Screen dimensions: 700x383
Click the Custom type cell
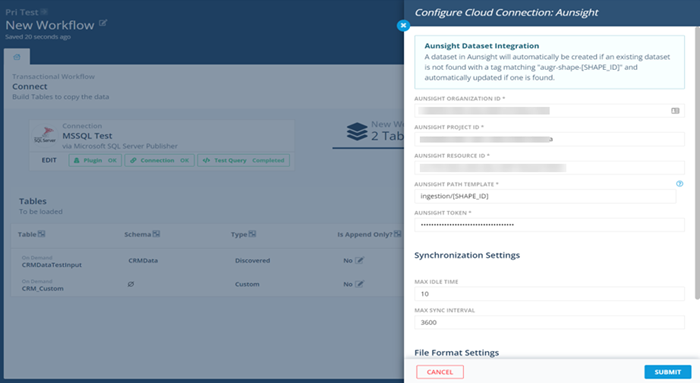247,284
